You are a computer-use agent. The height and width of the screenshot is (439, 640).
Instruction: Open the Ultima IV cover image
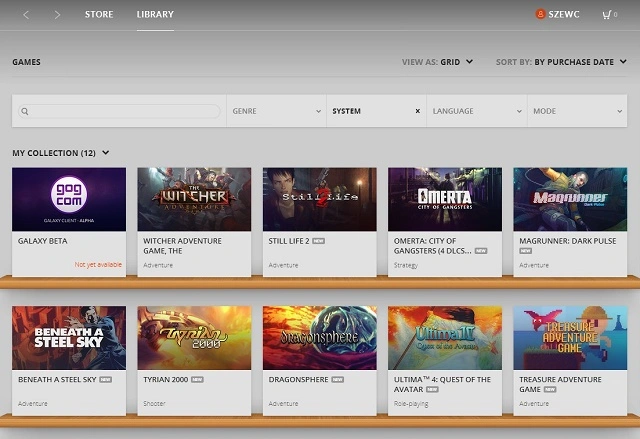pyautogui.click(x=445, y=338)
